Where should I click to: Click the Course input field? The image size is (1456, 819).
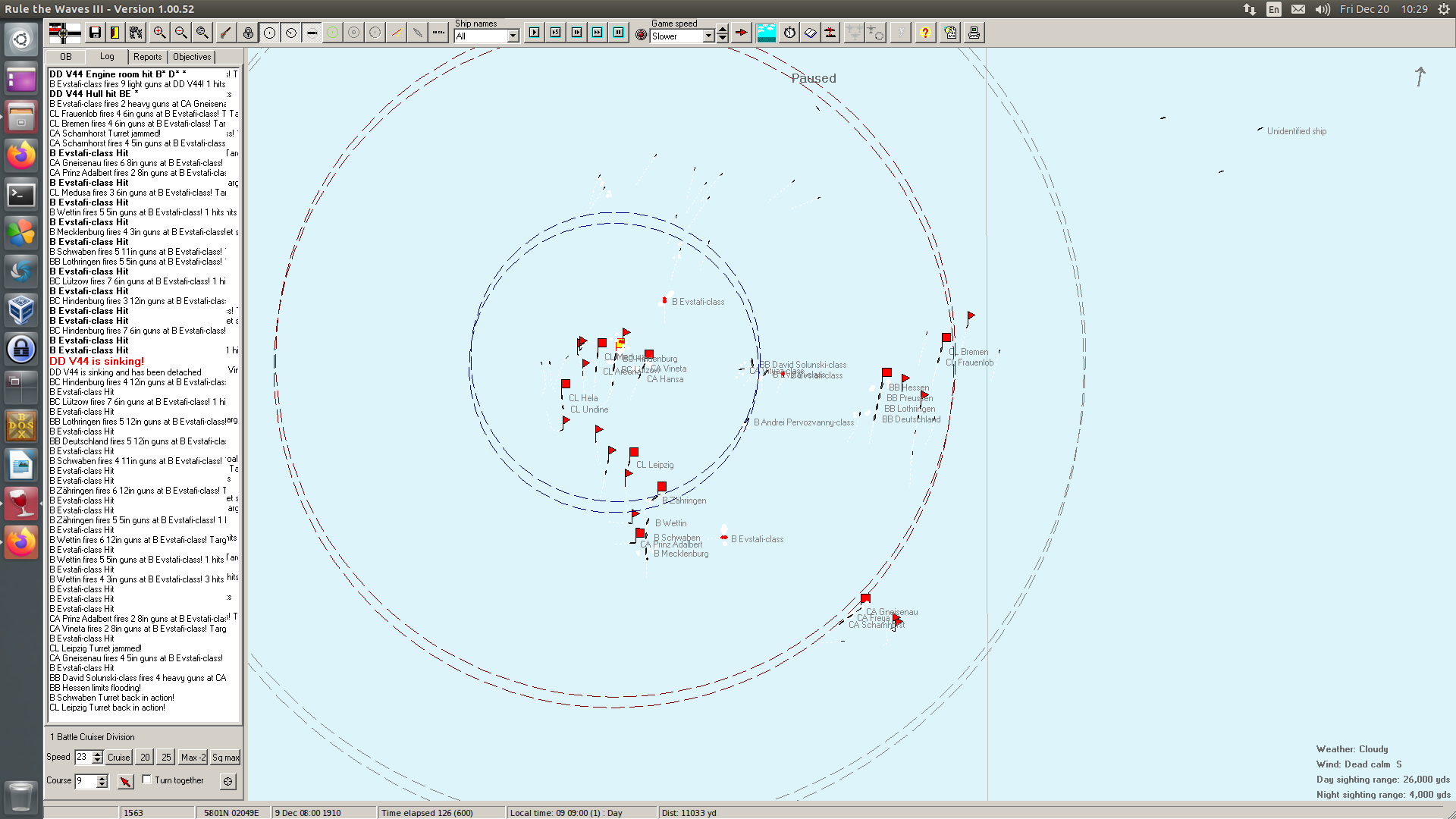[85, 780]
